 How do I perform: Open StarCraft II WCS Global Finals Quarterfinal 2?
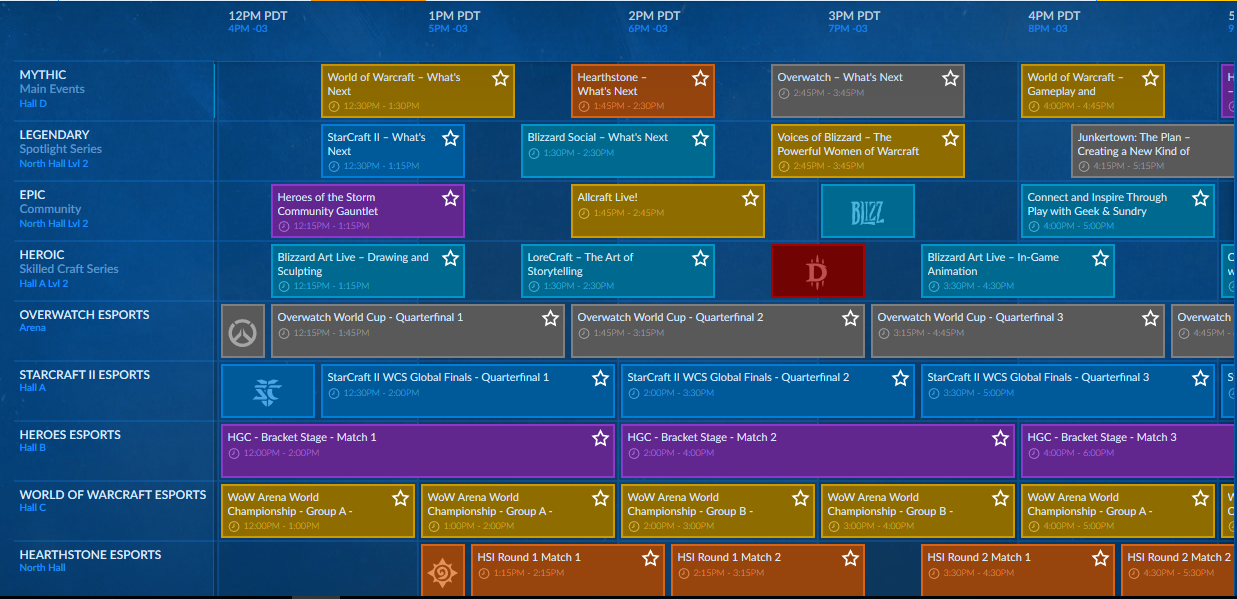(x=768, y=391)
